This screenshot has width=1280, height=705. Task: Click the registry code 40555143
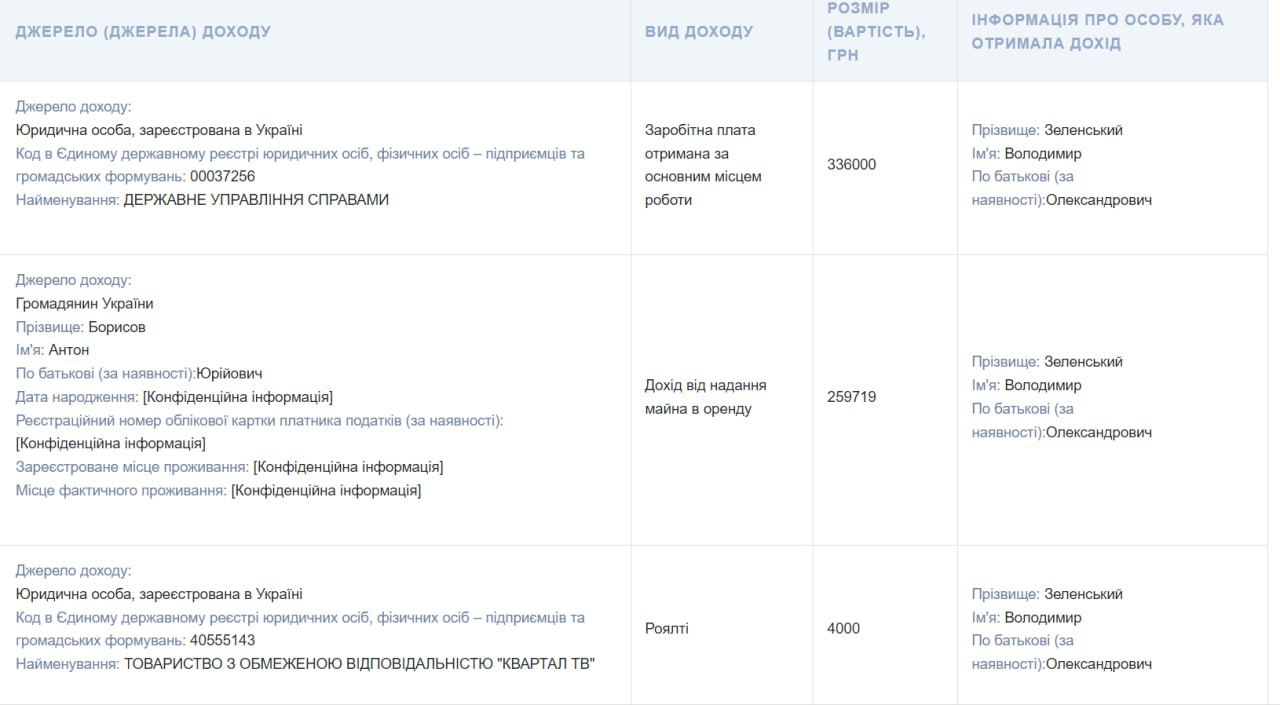222,641
